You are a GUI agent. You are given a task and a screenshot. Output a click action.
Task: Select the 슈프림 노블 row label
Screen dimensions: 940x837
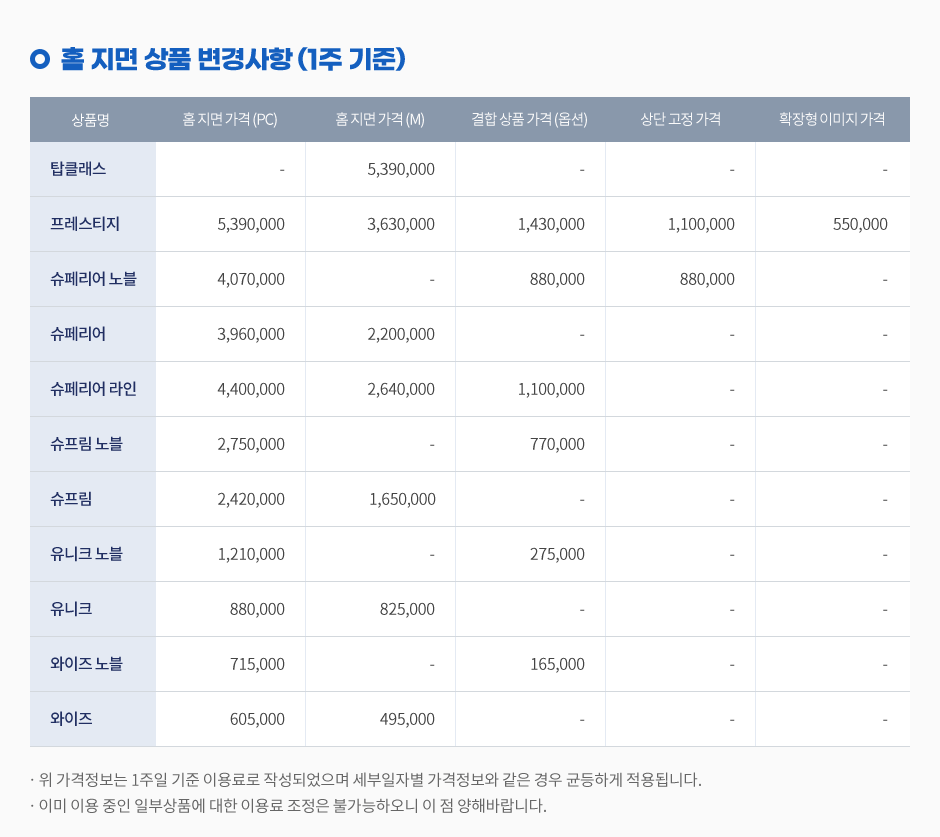tap(86, 444)
